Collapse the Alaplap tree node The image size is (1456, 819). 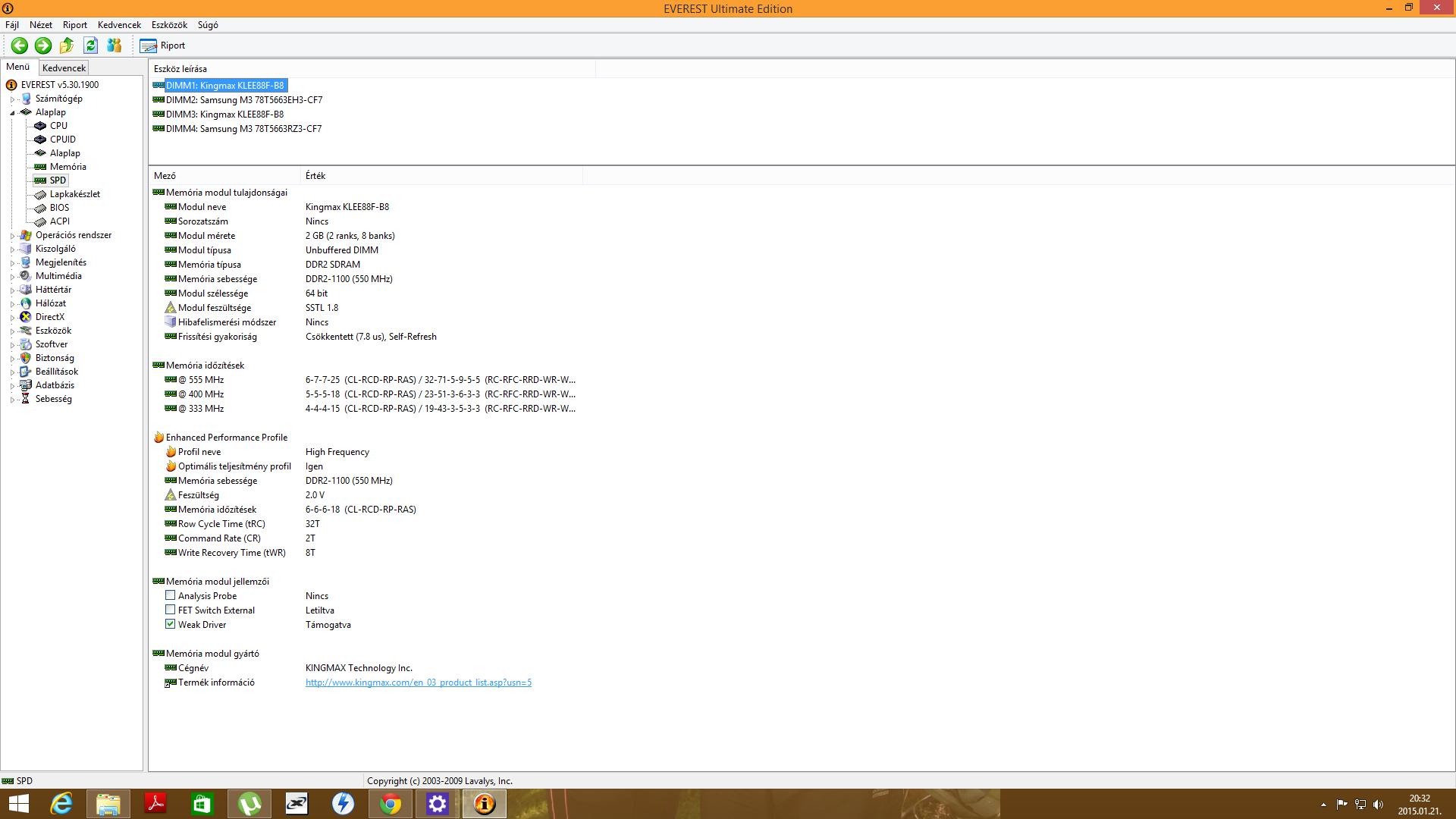(x=13, y=113)
